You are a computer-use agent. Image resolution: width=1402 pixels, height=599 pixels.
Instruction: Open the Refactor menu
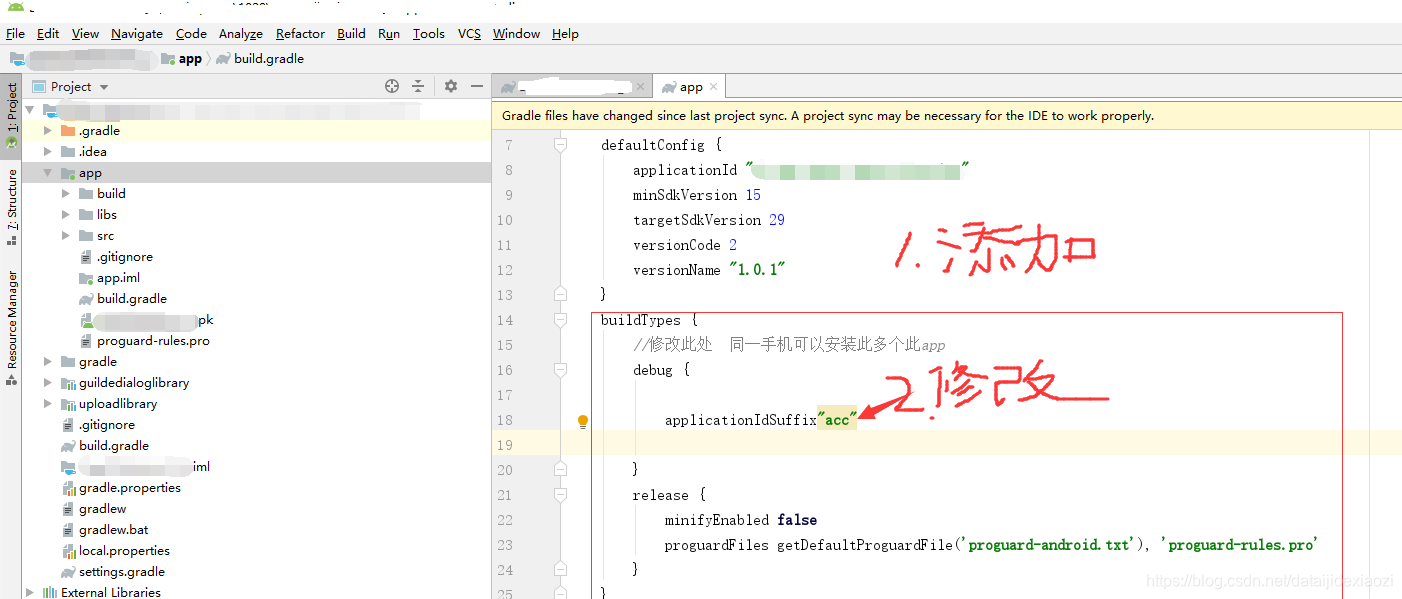tap(301, 34)
